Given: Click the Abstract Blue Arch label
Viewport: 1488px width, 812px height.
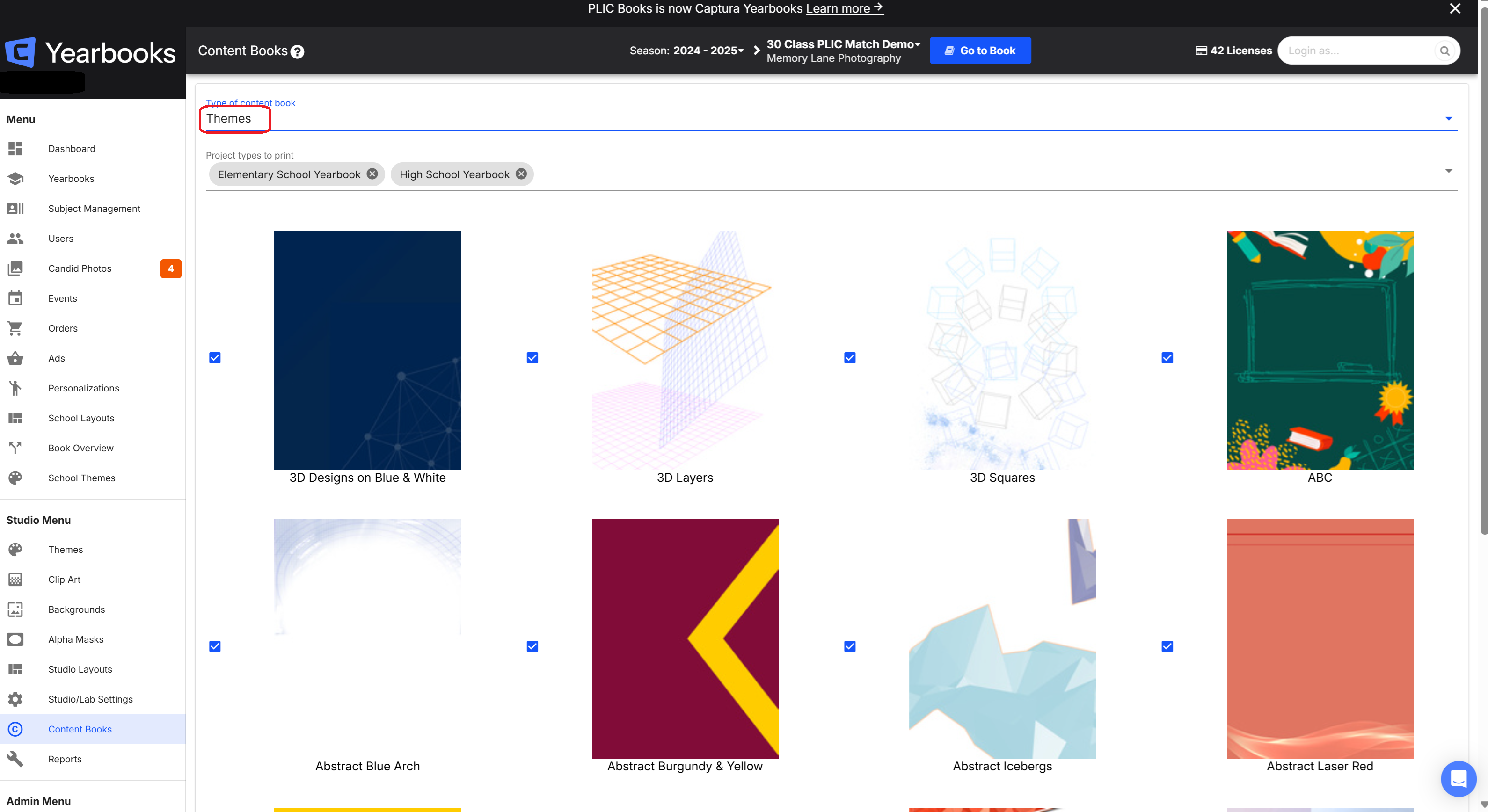Looking at the screenshot, I should click(x=367, y=766).
